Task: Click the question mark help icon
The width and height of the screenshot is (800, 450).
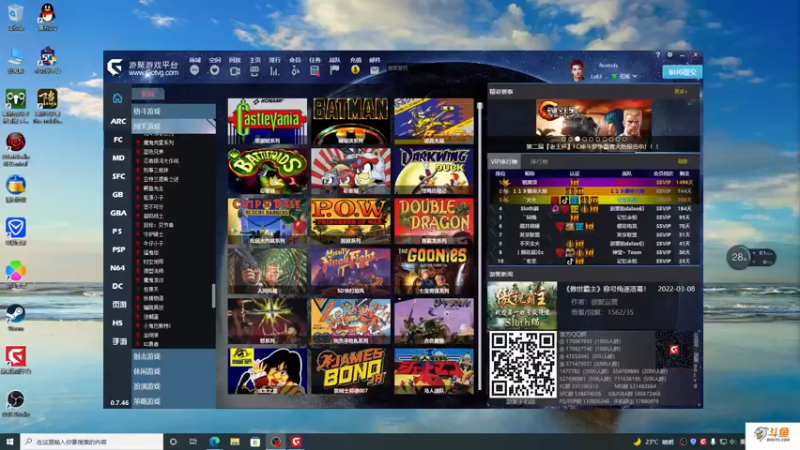Action: pos(658,55)
